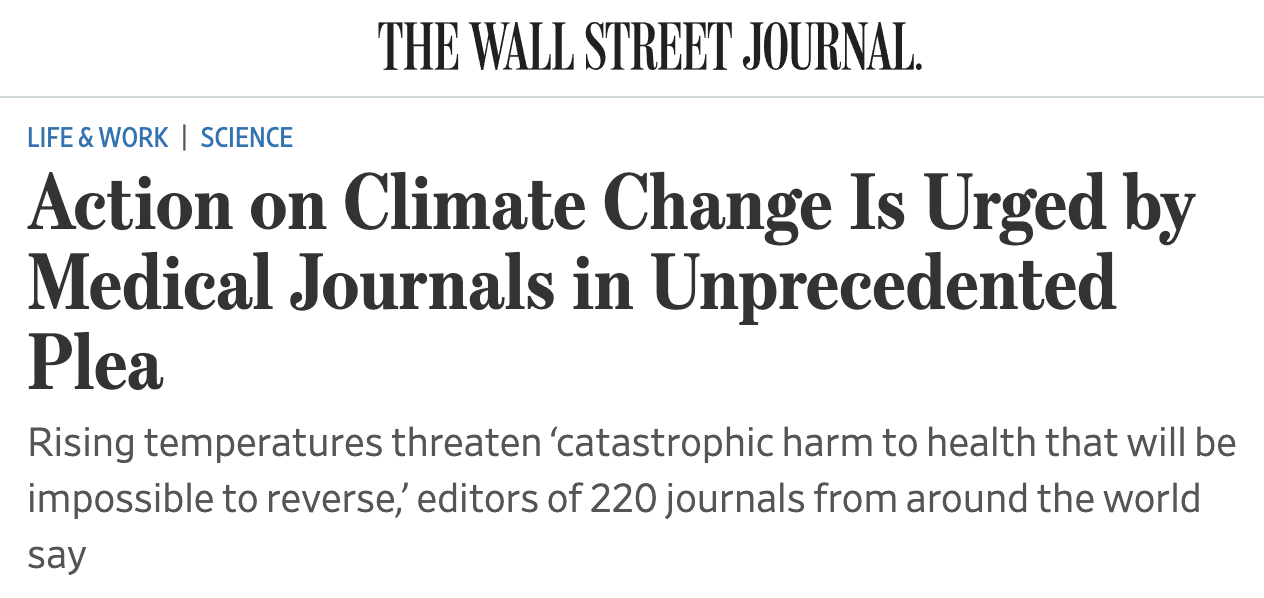
Task: Click the word 'Action' in the headline
Action: pos(131,204)
